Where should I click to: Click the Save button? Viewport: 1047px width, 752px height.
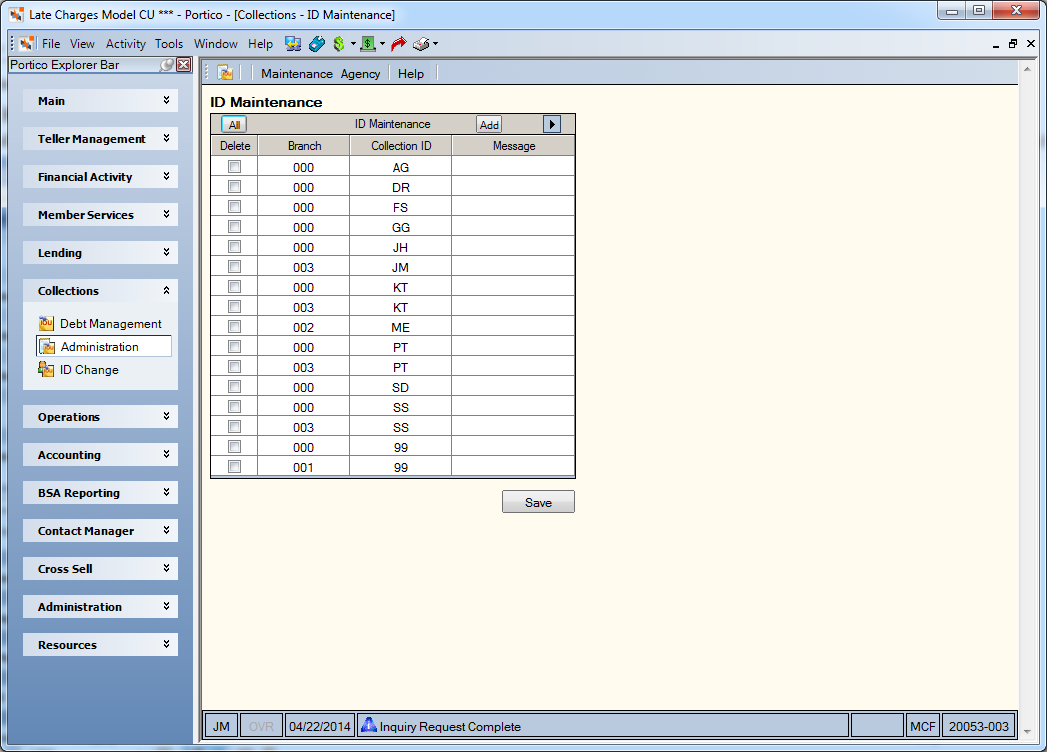click(x=538, y=502)
